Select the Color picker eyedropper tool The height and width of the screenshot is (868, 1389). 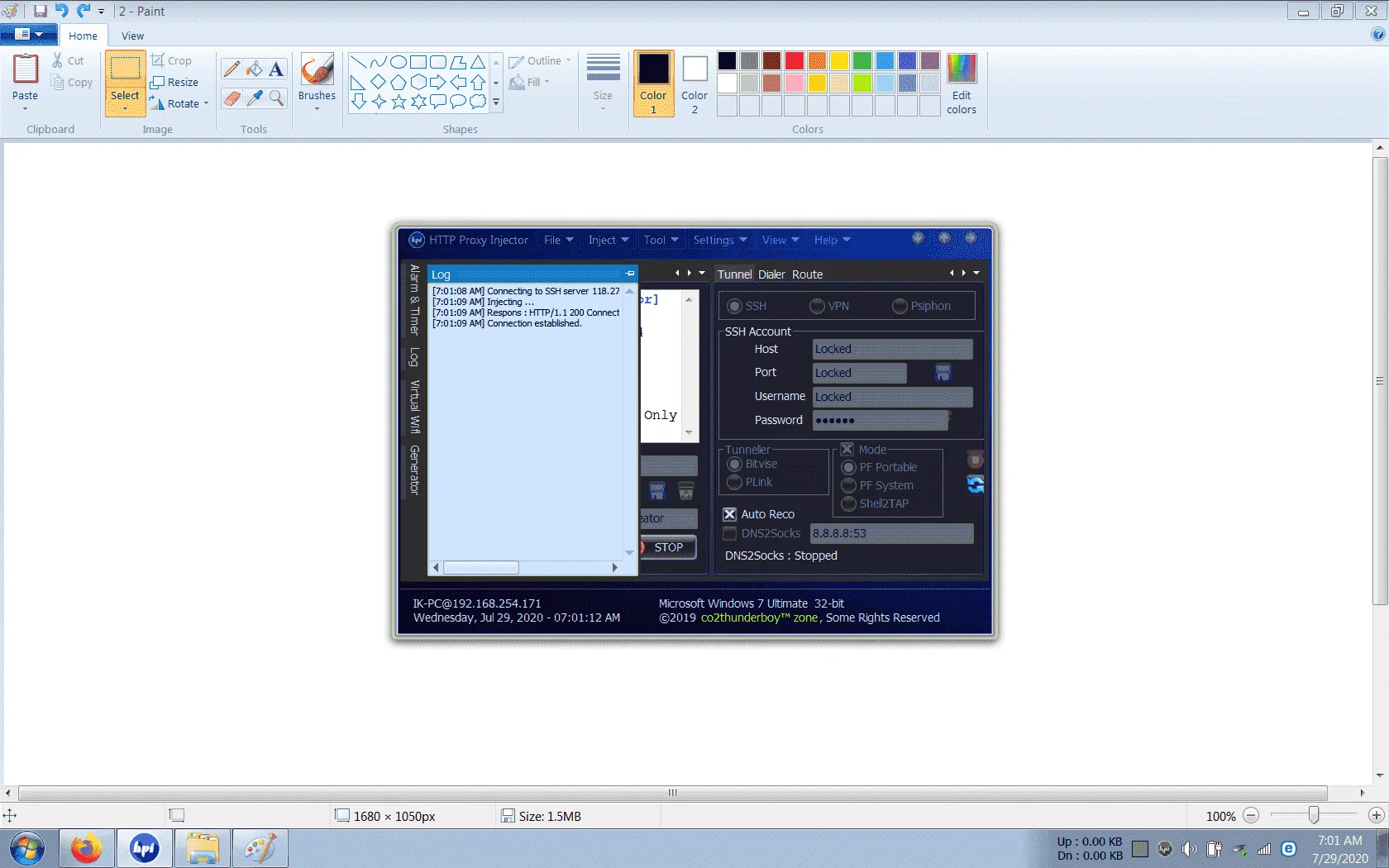click(255, 98)
